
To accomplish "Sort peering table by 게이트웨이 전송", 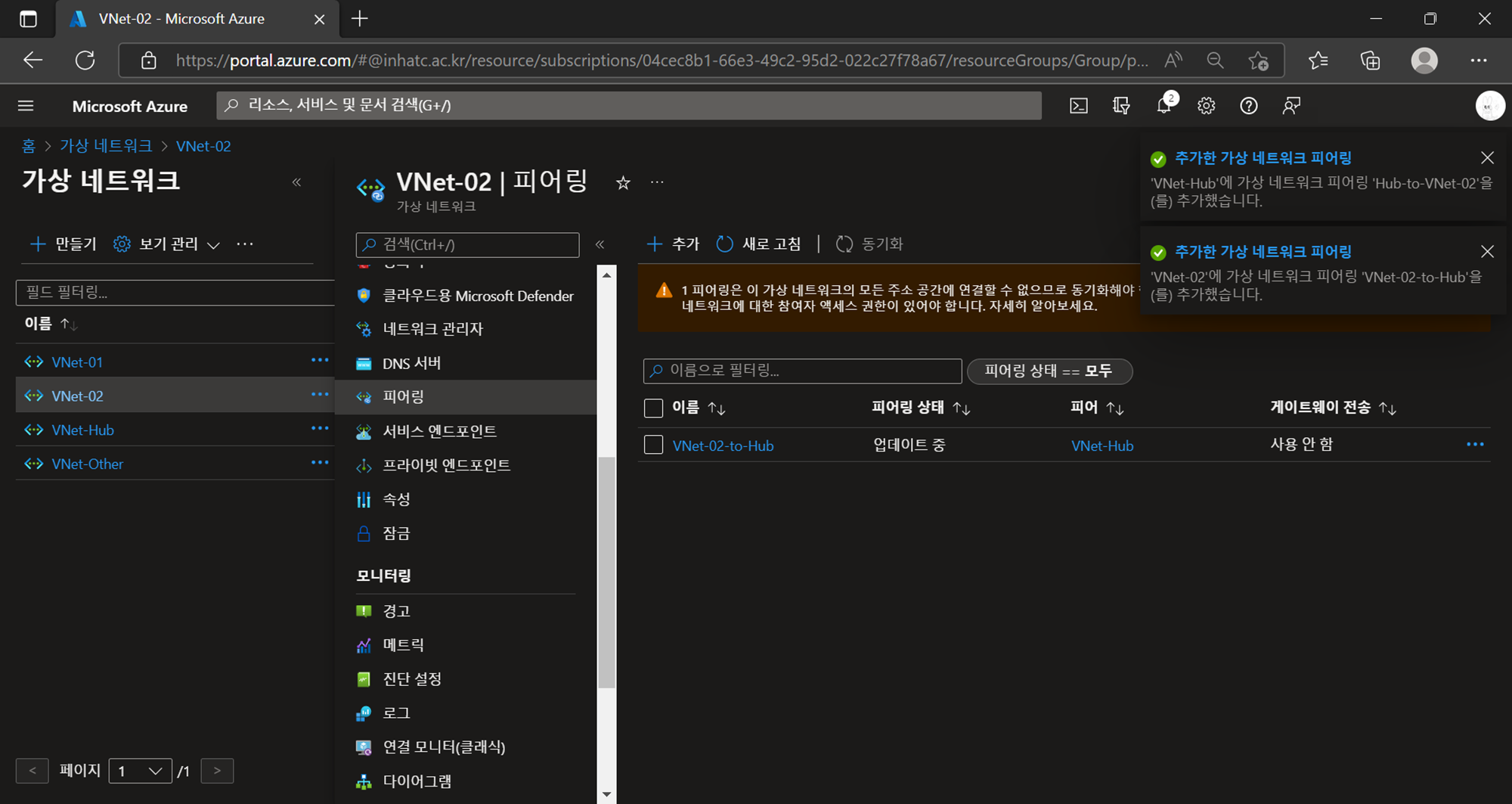I will coord(1333,408).
